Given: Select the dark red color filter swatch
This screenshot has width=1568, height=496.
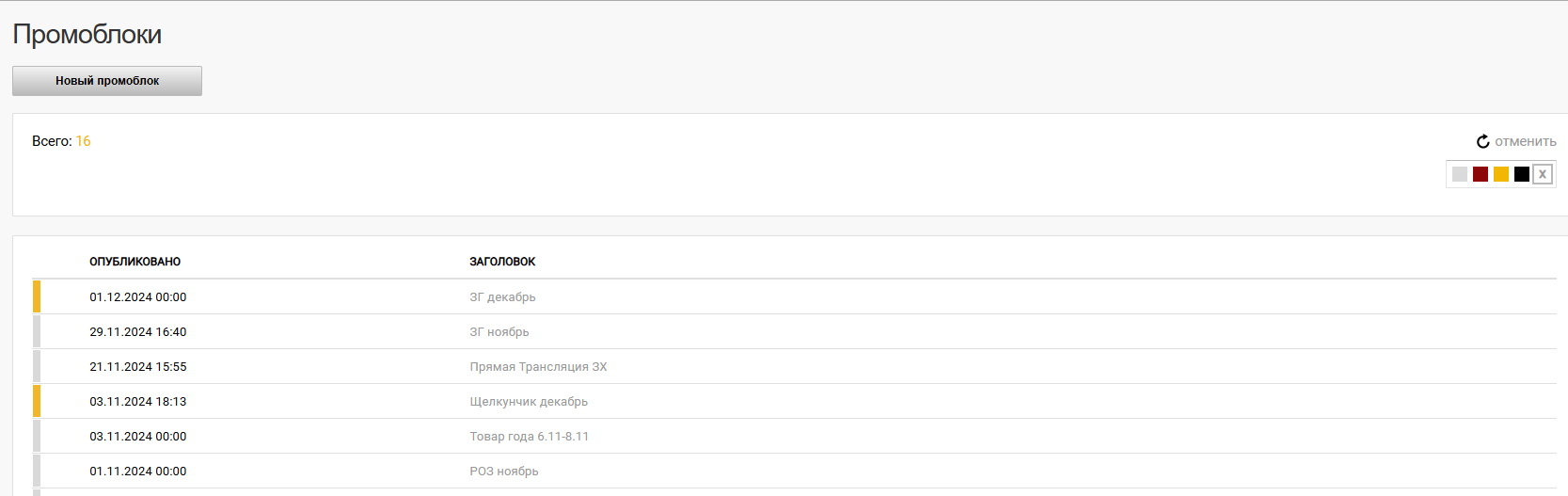Looking at the screenshot, I should click(1481, 174).
